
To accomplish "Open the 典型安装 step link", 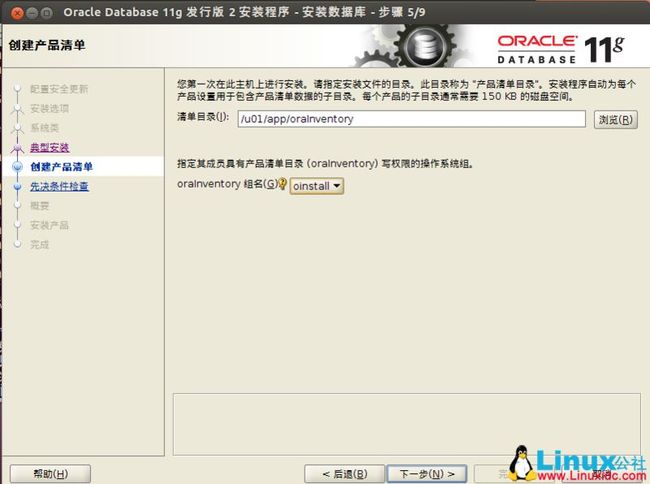I will coord(50,147).
